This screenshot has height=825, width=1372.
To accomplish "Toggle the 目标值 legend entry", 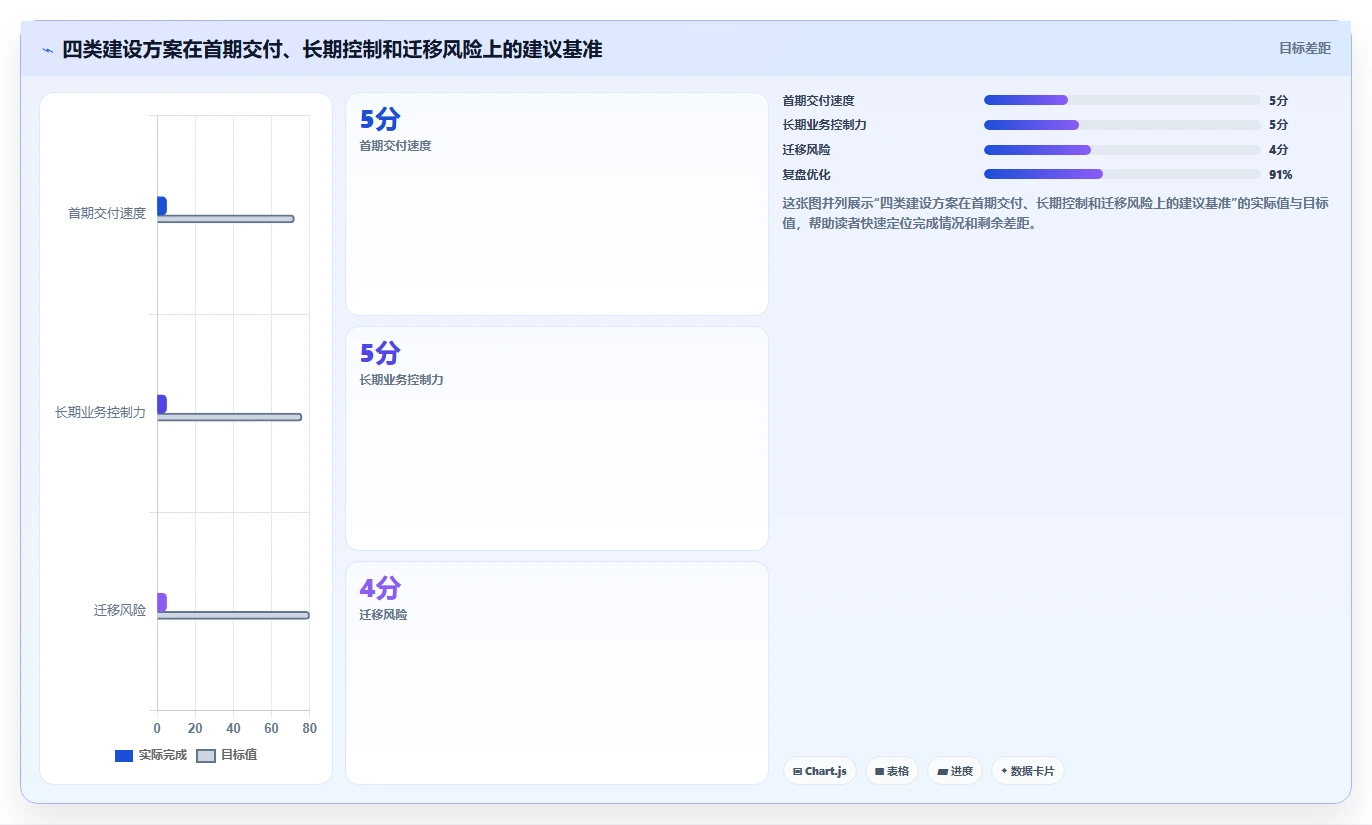I will point(226,755).
